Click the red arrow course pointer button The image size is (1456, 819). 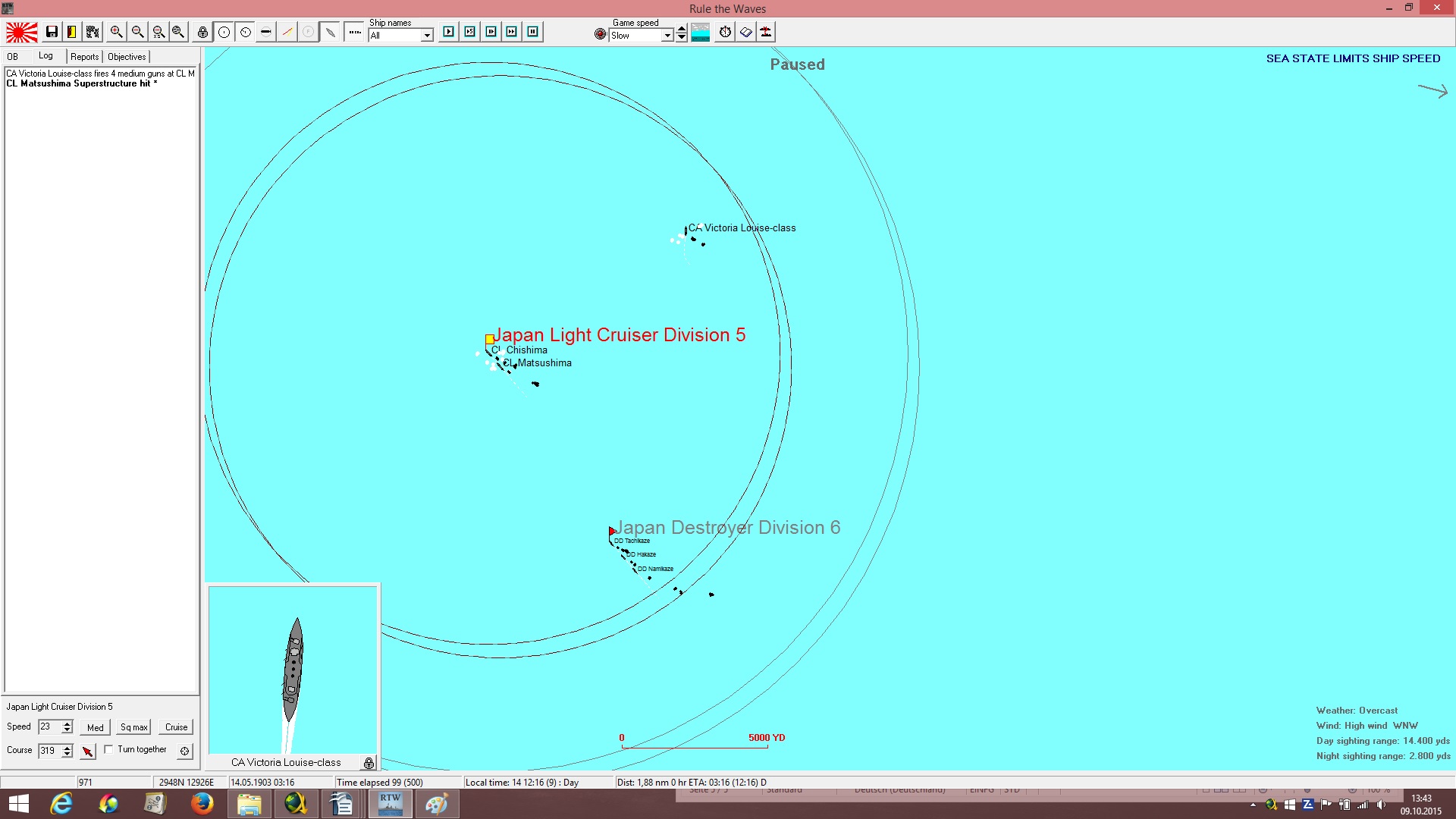point(88,752)
